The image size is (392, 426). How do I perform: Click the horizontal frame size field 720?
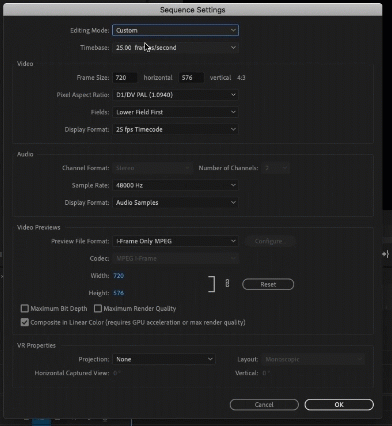pos(125,78)
